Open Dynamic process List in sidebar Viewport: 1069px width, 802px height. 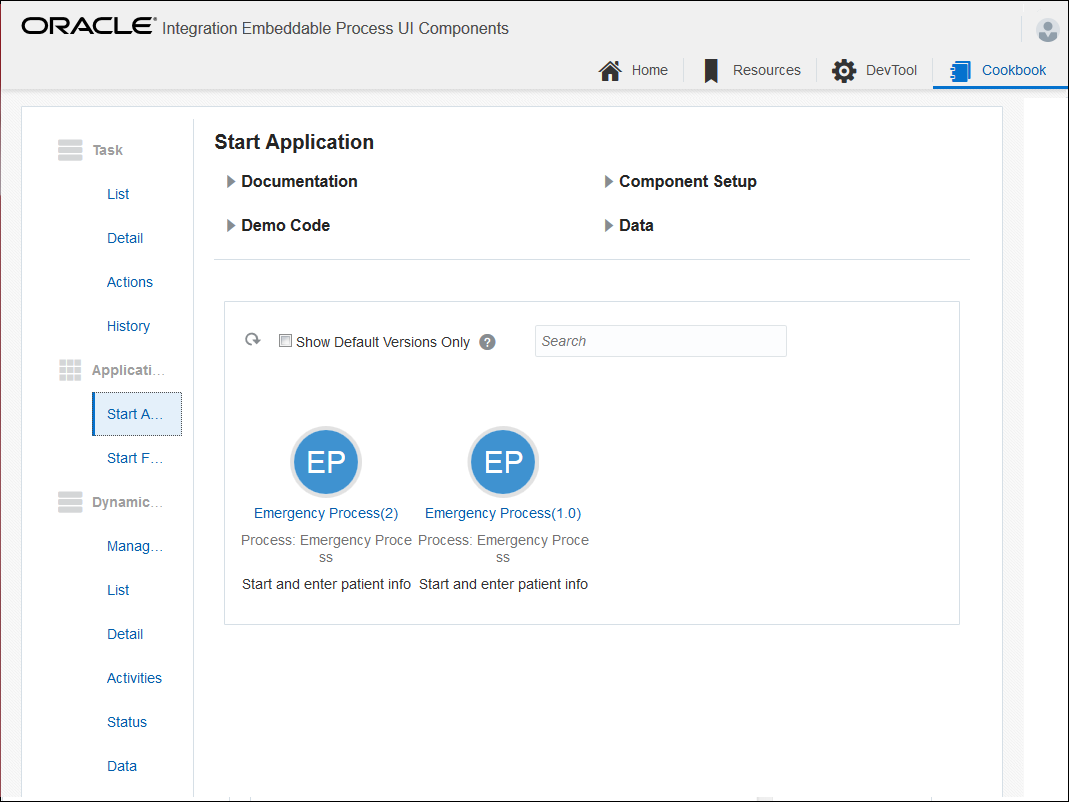[118, 591]
